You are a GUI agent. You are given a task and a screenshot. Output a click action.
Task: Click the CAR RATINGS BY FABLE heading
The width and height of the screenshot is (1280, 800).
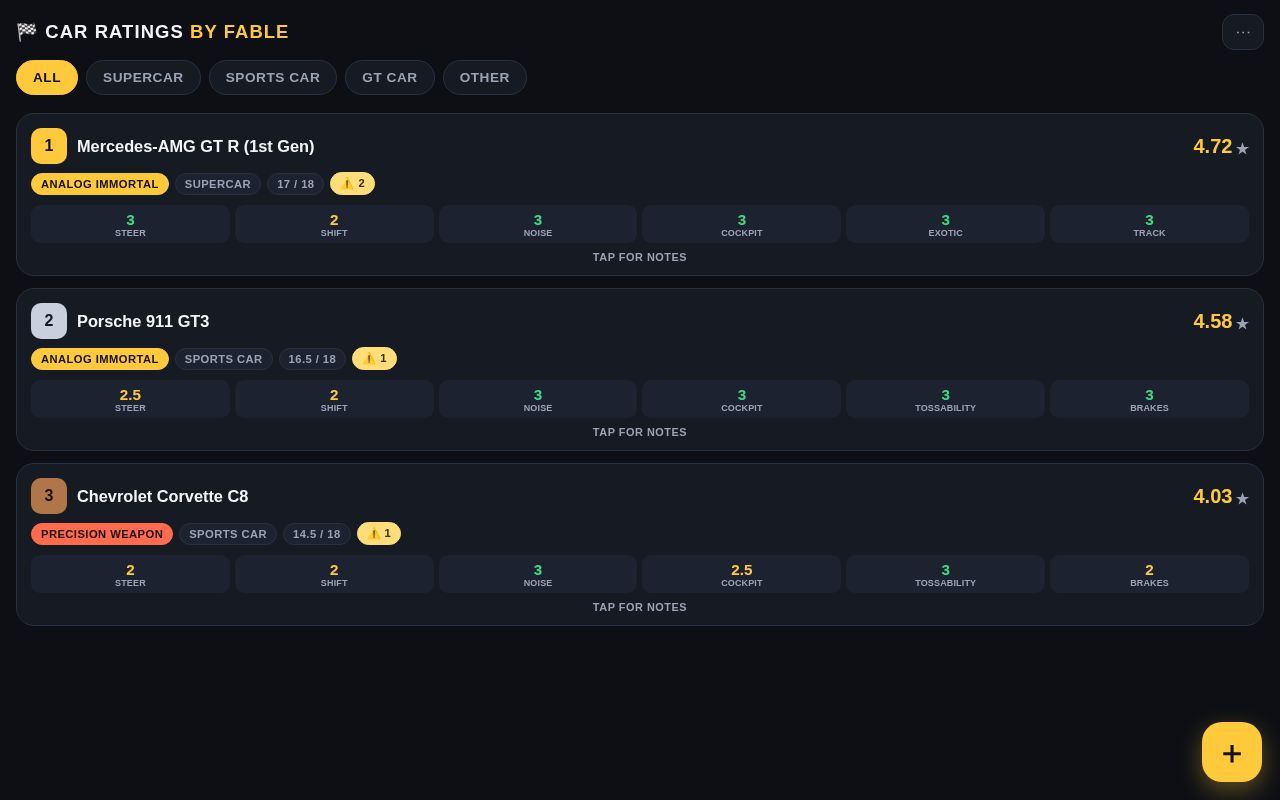tap(167, 32)
